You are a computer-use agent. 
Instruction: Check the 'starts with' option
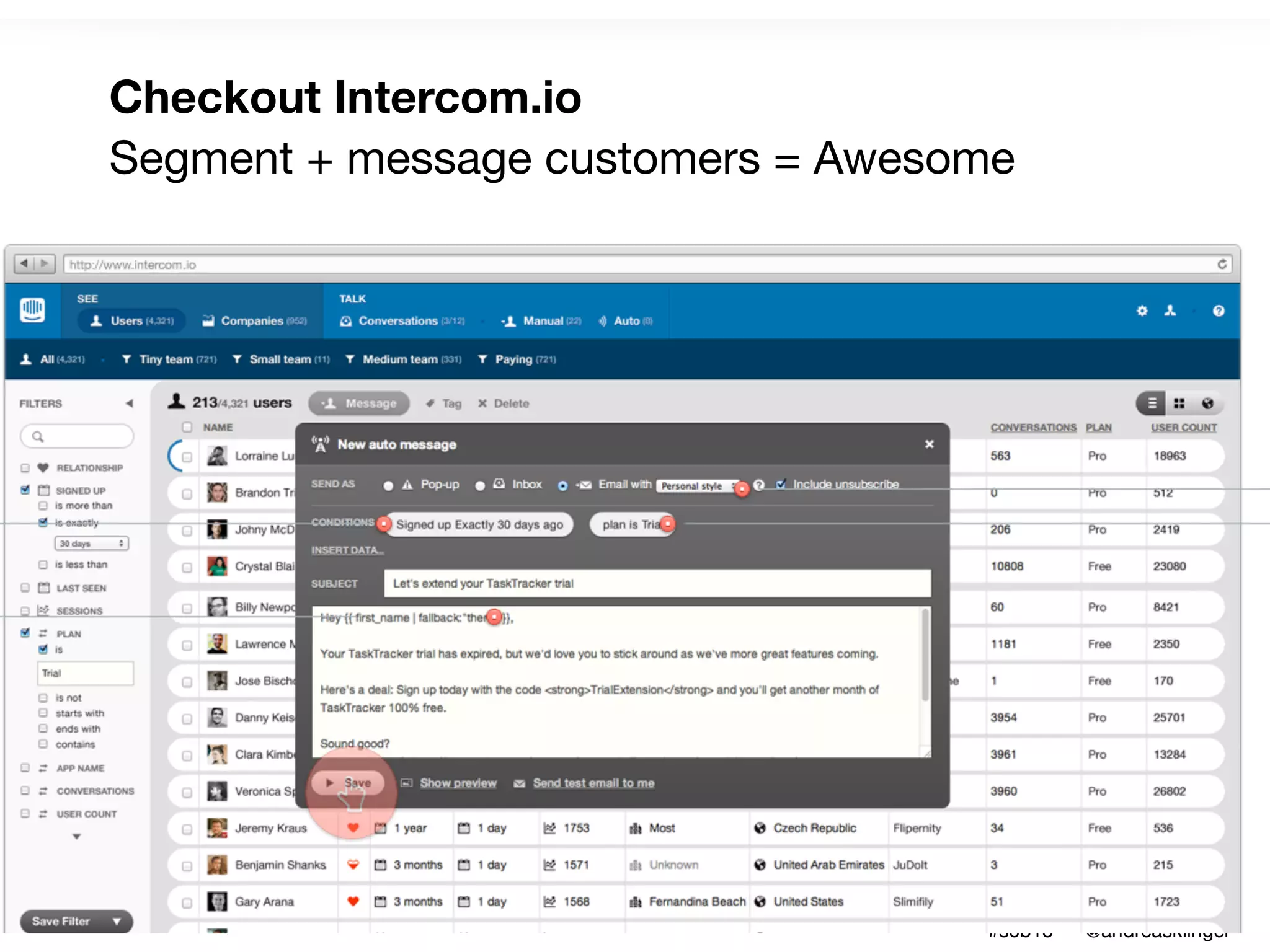click(x=43, y=713)
